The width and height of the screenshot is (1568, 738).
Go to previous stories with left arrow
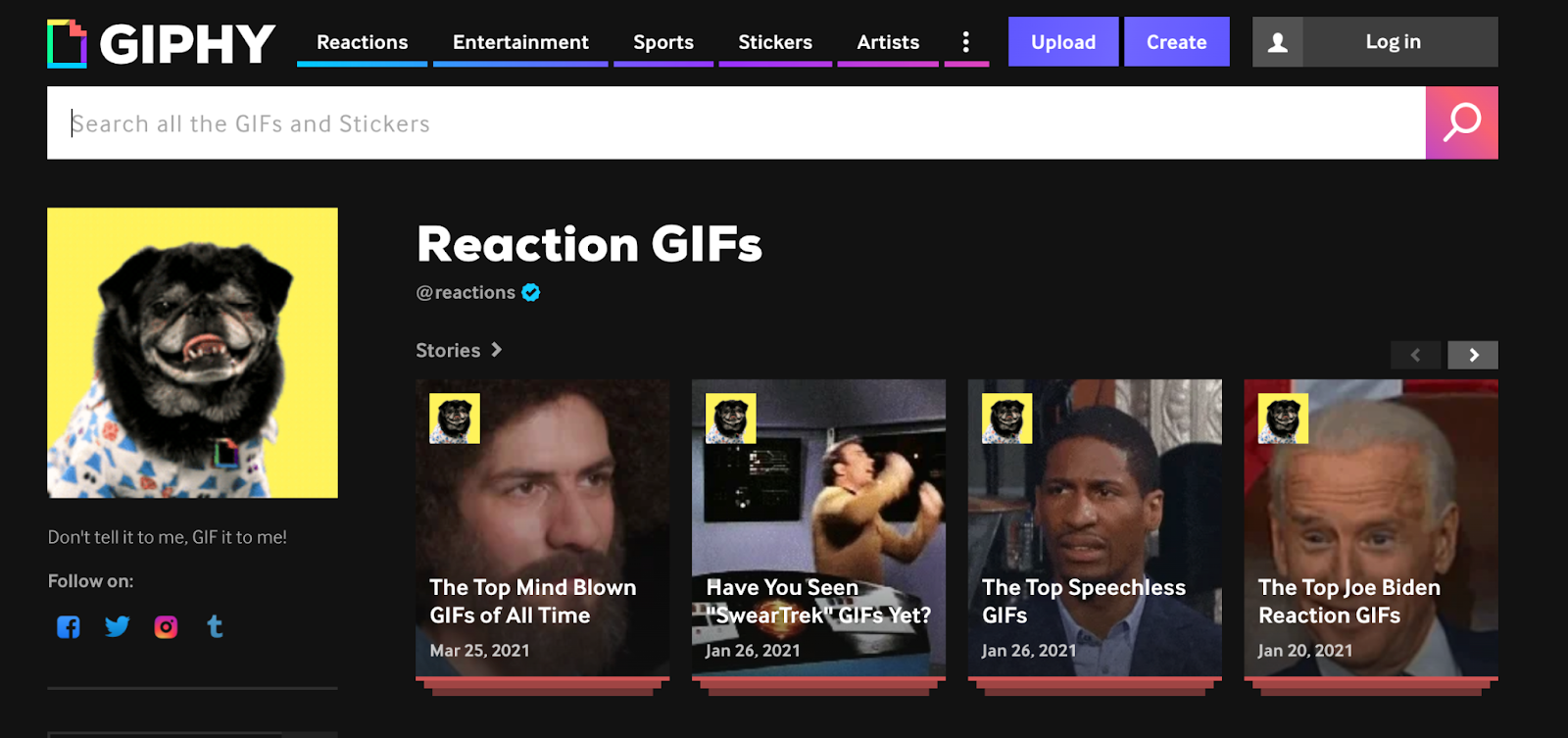click(x=1416, y=355)
